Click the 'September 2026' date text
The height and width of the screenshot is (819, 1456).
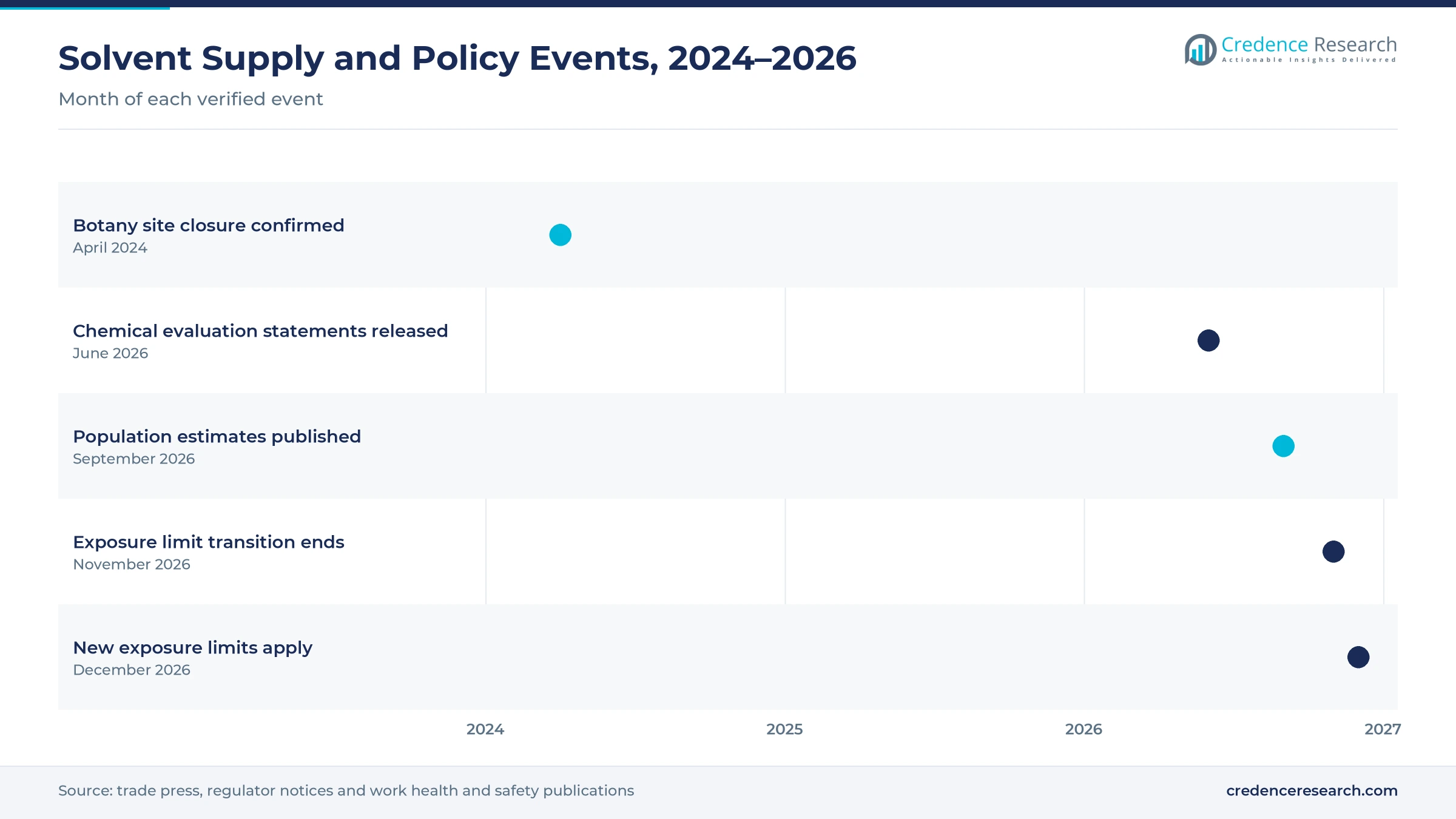coord(133,459)
